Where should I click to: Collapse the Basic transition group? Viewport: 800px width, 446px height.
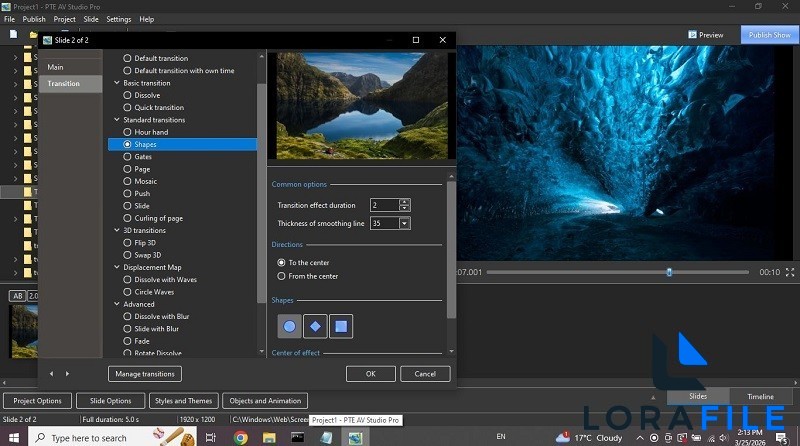point(117,83)
